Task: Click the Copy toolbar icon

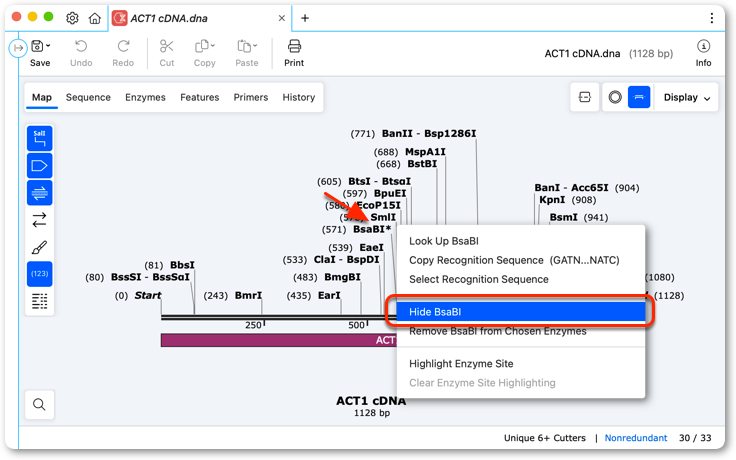Action: [201, 46]
